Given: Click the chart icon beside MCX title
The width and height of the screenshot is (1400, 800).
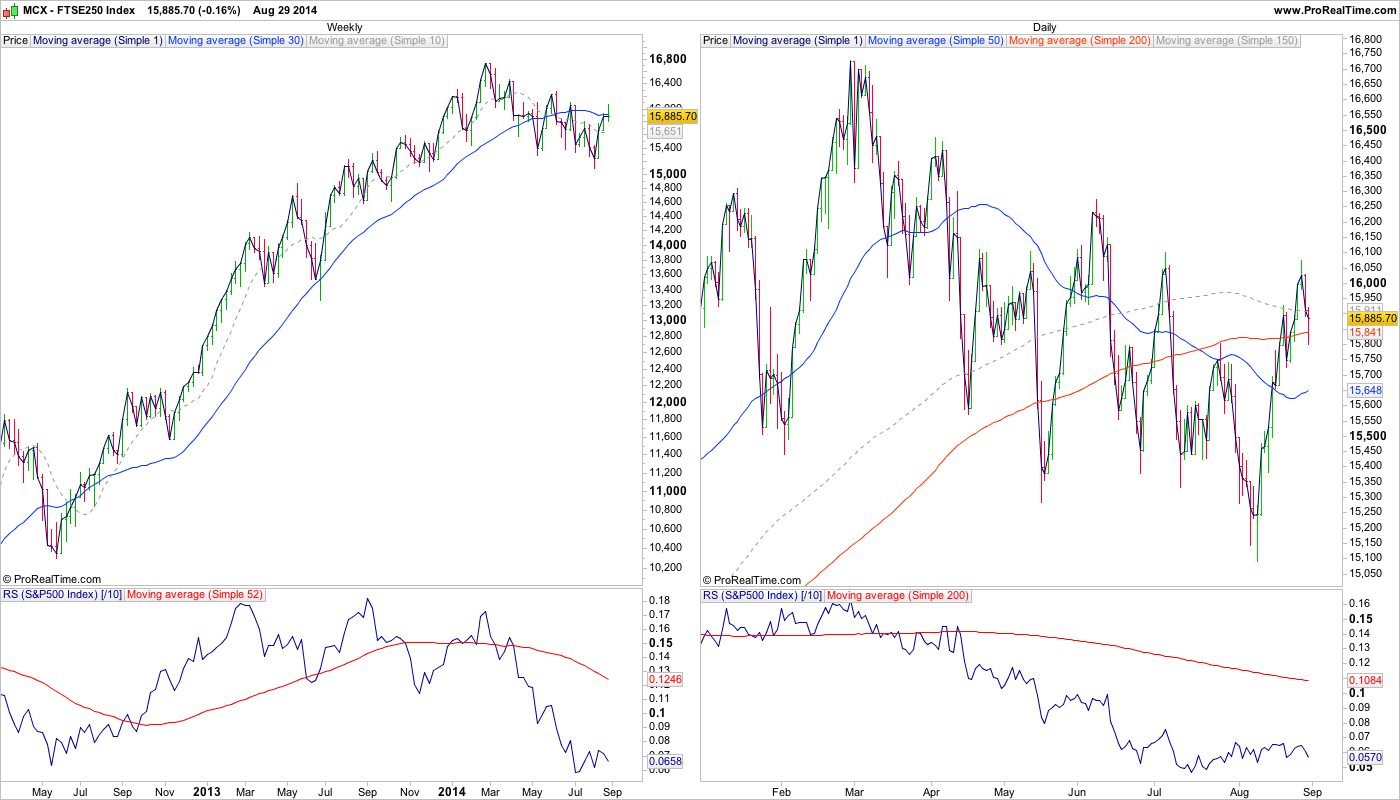Looking at the screenshot, I should [11, 9].
